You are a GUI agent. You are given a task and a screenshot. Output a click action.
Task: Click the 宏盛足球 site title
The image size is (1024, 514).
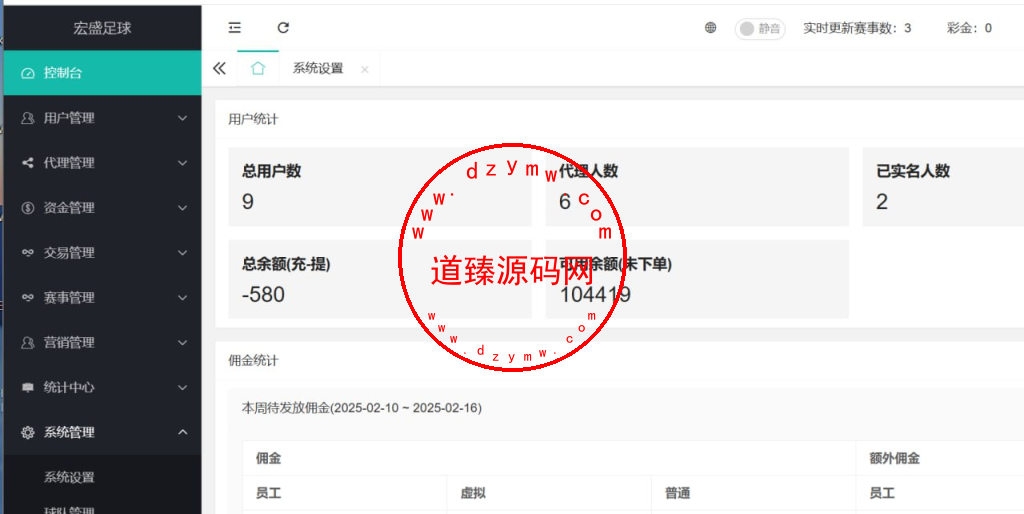103,28
